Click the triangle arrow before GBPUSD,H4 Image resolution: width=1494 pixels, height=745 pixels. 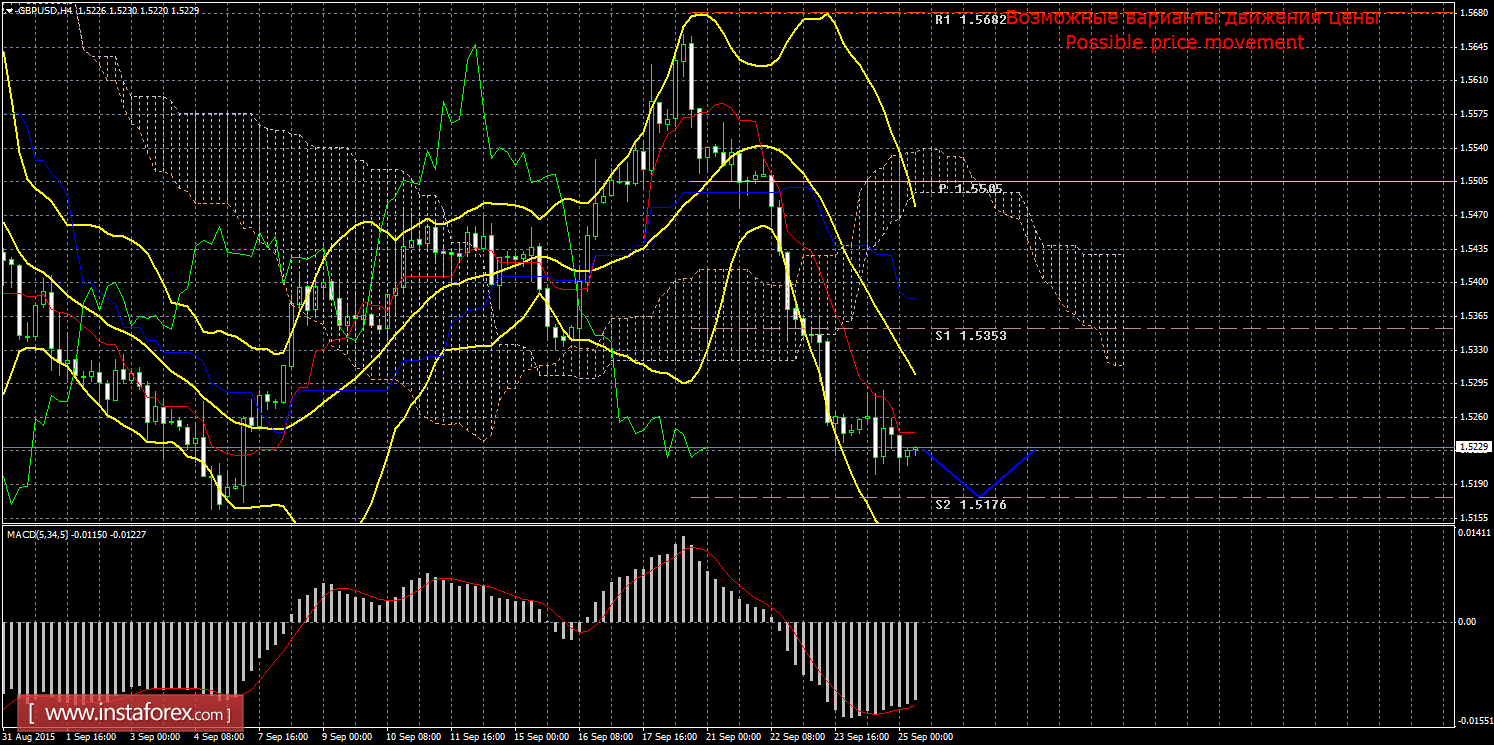click(8, 10)
